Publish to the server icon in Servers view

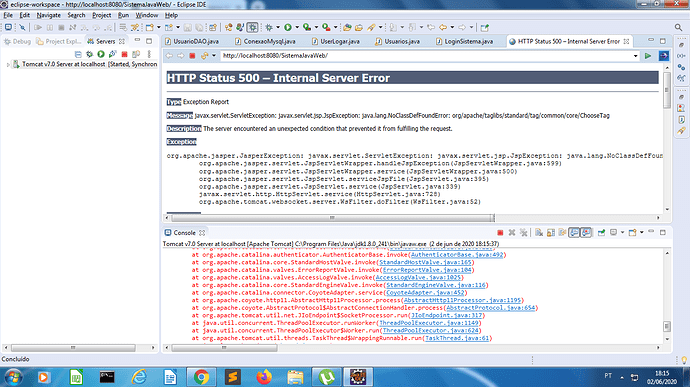pyautogui.click(x=136, y=54)
